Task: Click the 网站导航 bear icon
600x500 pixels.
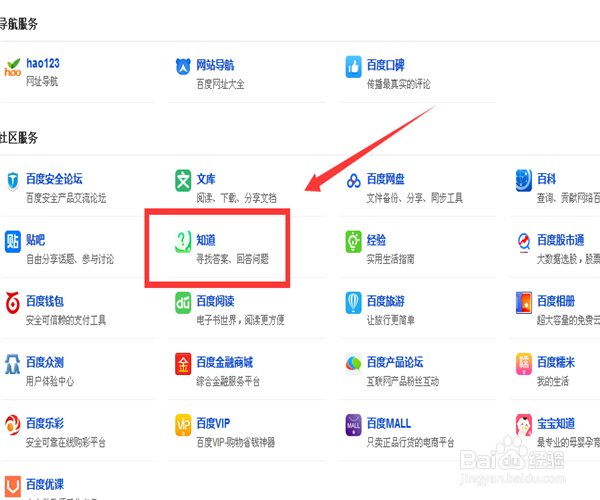Action: [x=183, y=67]
